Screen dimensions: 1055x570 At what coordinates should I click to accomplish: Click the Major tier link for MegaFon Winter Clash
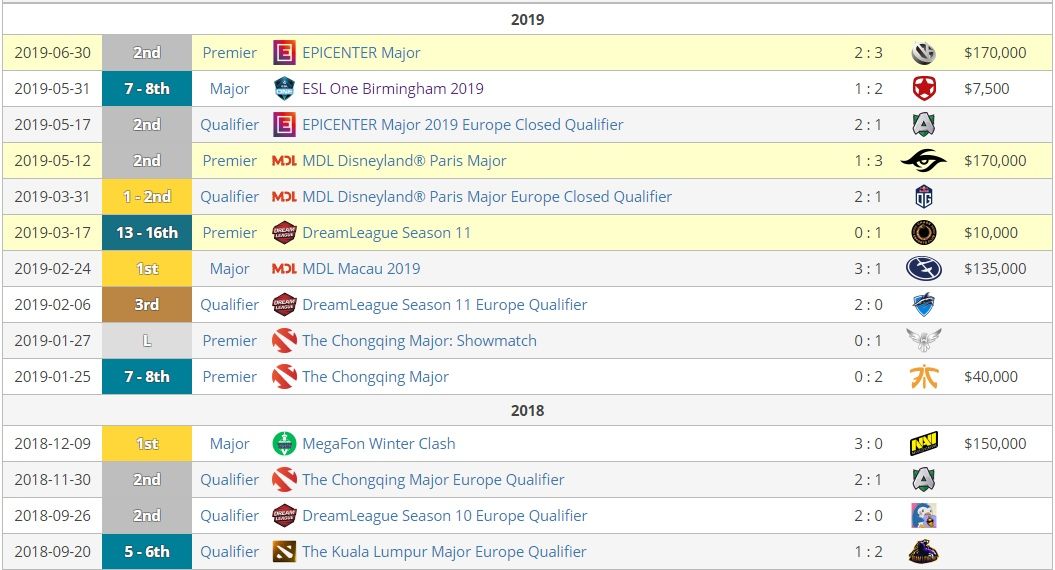[229, 443]
